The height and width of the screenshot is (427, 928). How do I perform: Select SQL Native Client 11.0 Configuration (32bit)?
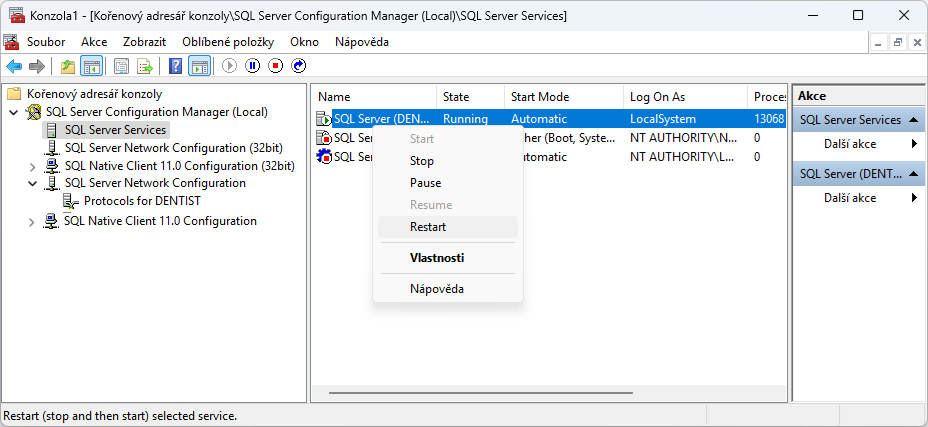point(179,166)
